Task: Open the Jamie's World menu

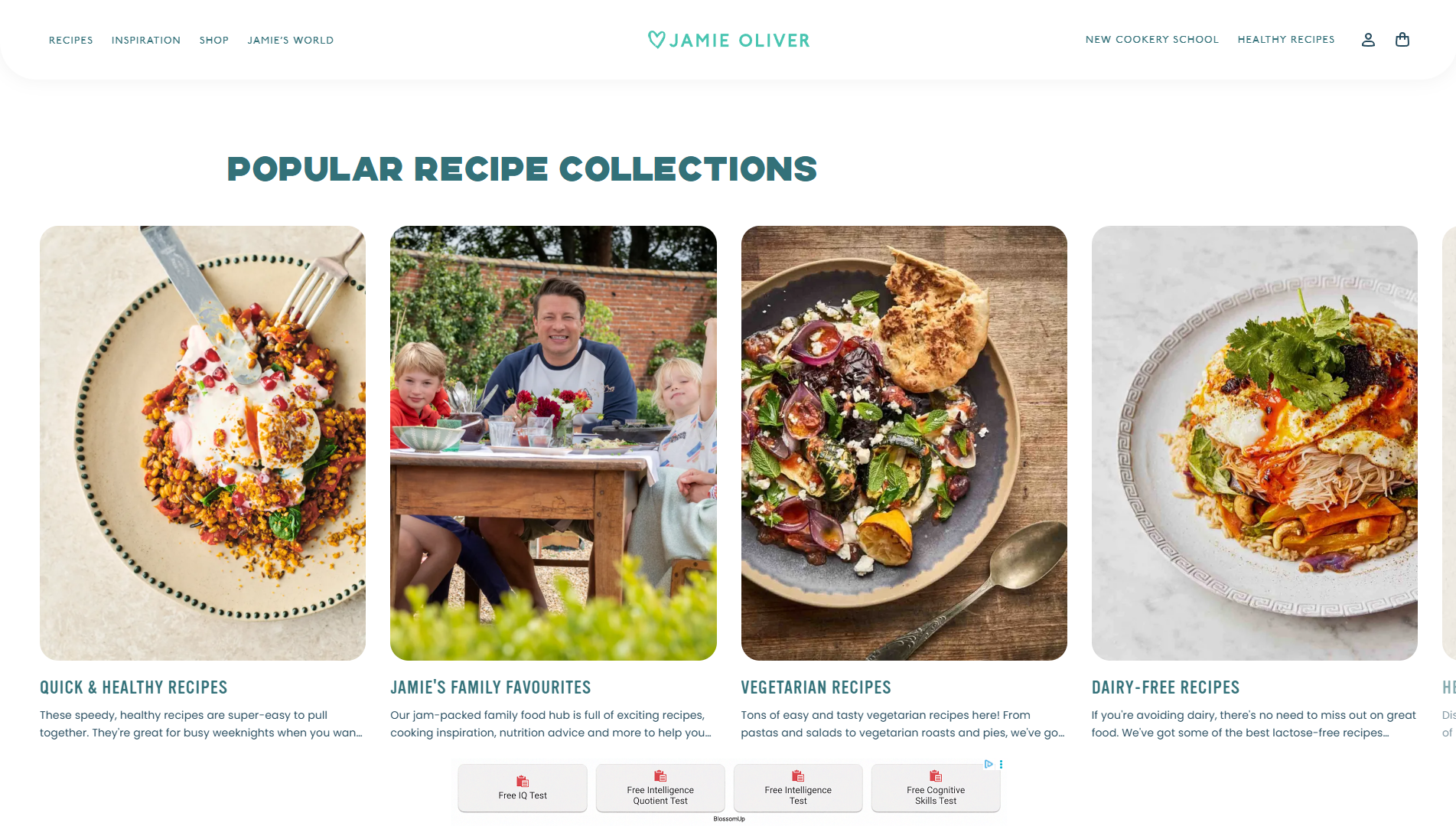Action: [291, 41]
